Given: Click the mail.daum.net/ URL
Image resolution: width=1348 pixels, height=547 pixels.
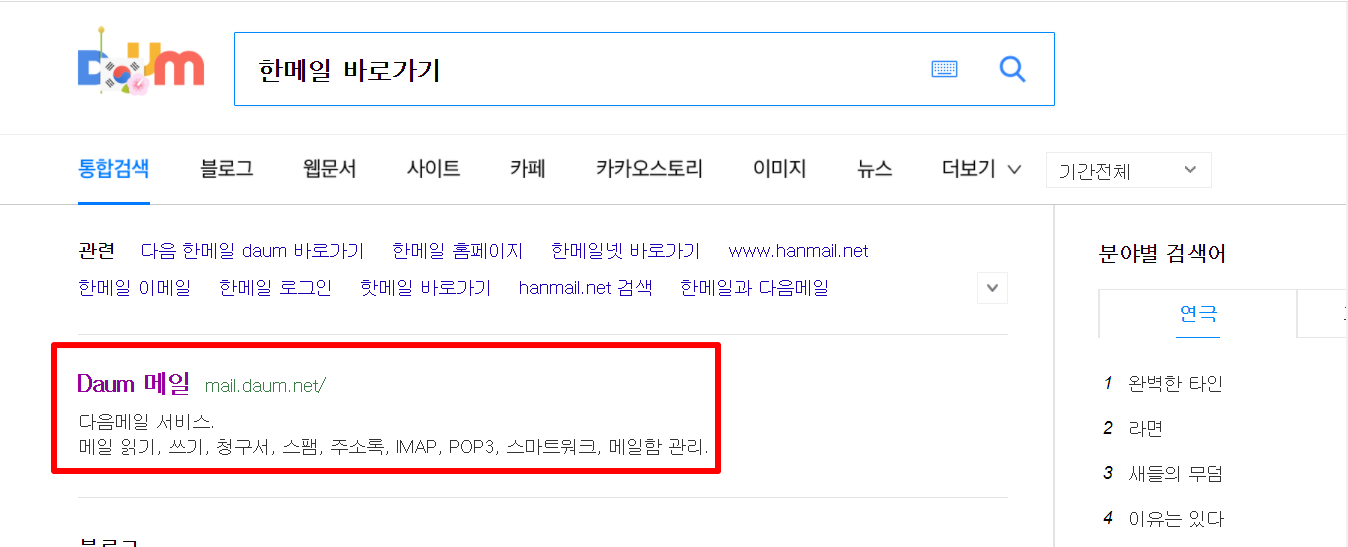Looking at the screenshot, I should (265, 385).
